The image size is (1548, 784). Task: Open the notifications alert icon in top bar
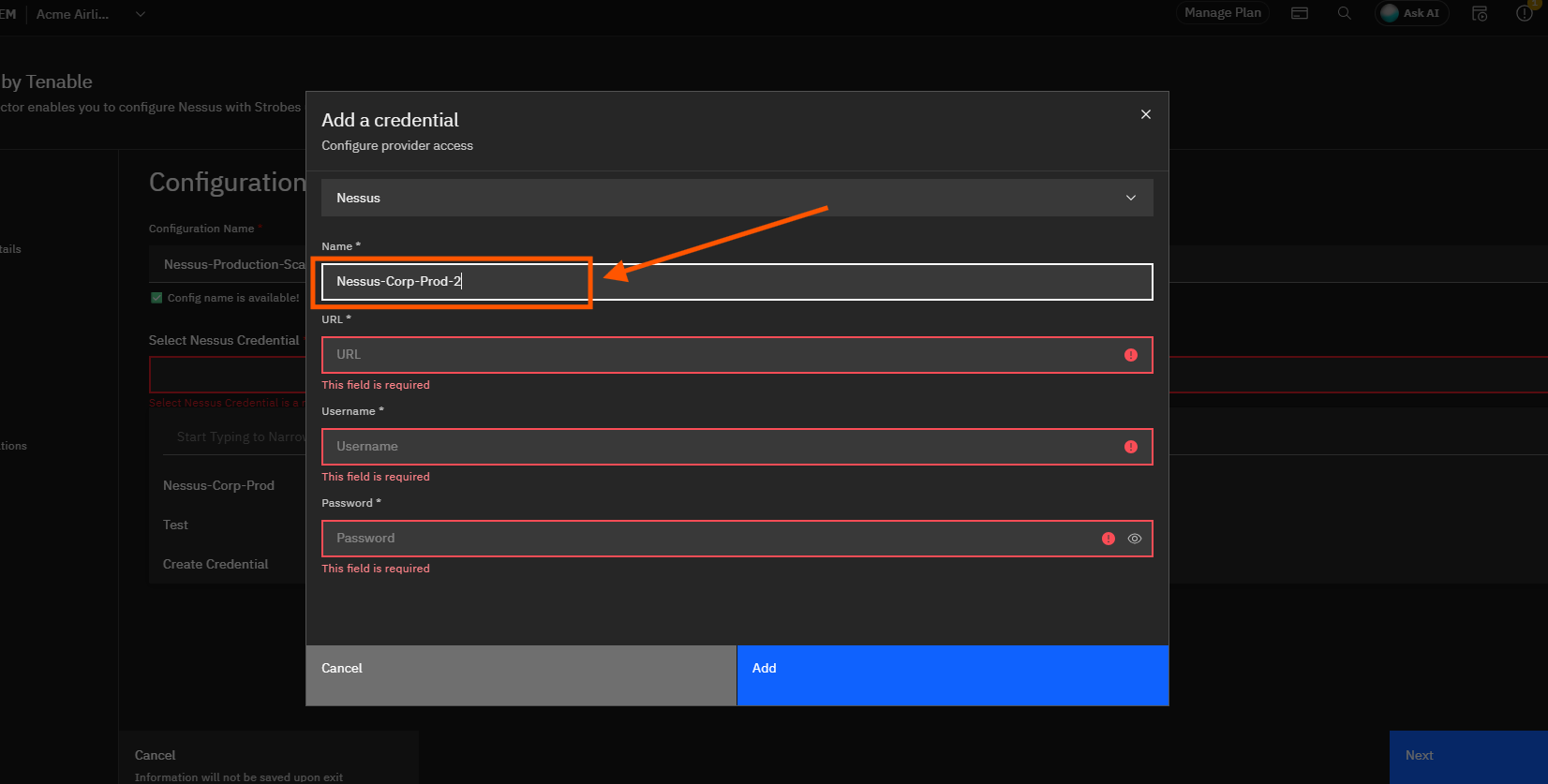click(x=1525, y=13)
